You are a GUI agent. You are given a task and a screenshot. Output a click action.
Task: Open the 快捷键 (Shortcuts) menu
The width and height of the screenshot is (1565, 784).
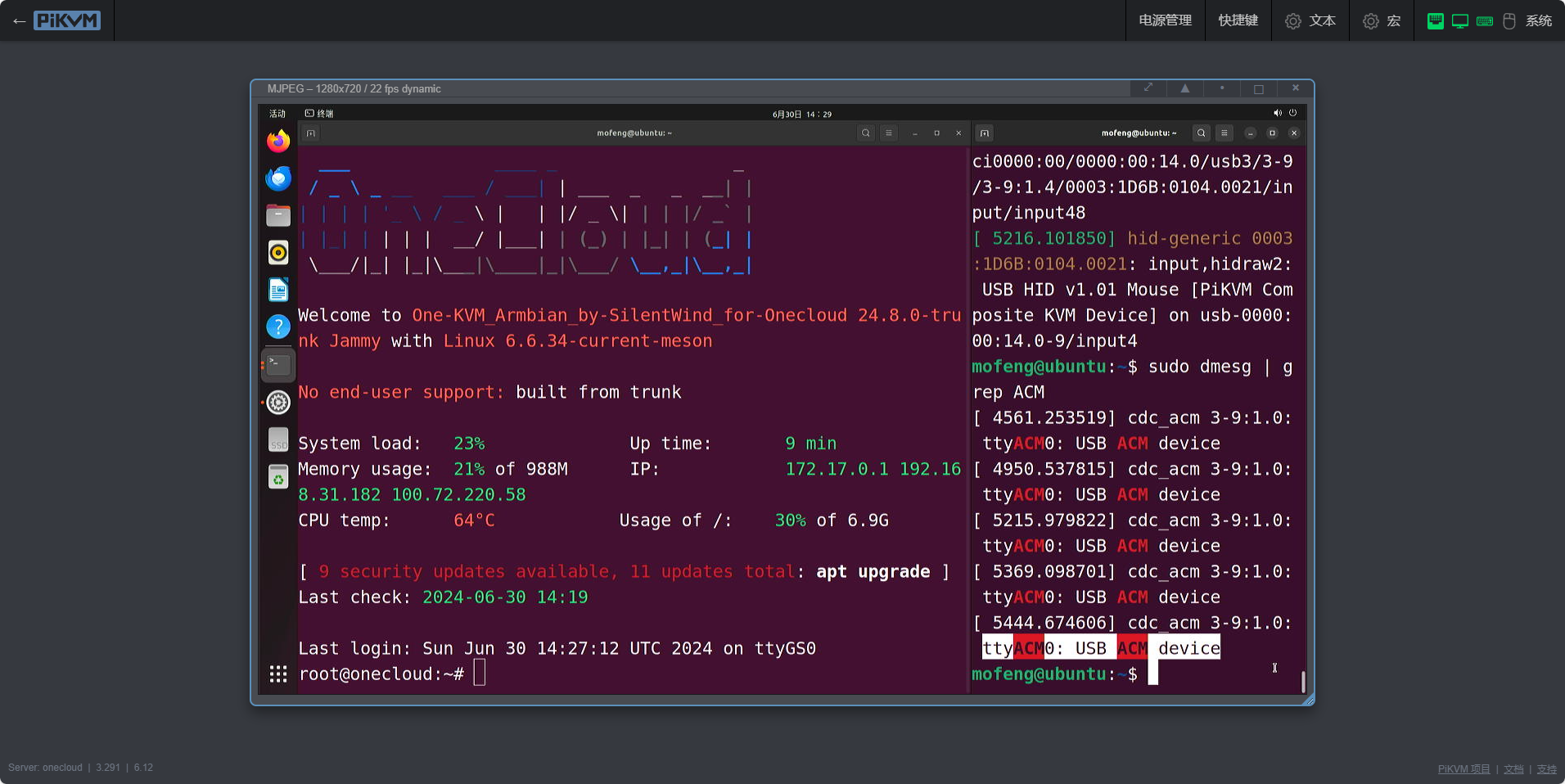coord(1238,20)
